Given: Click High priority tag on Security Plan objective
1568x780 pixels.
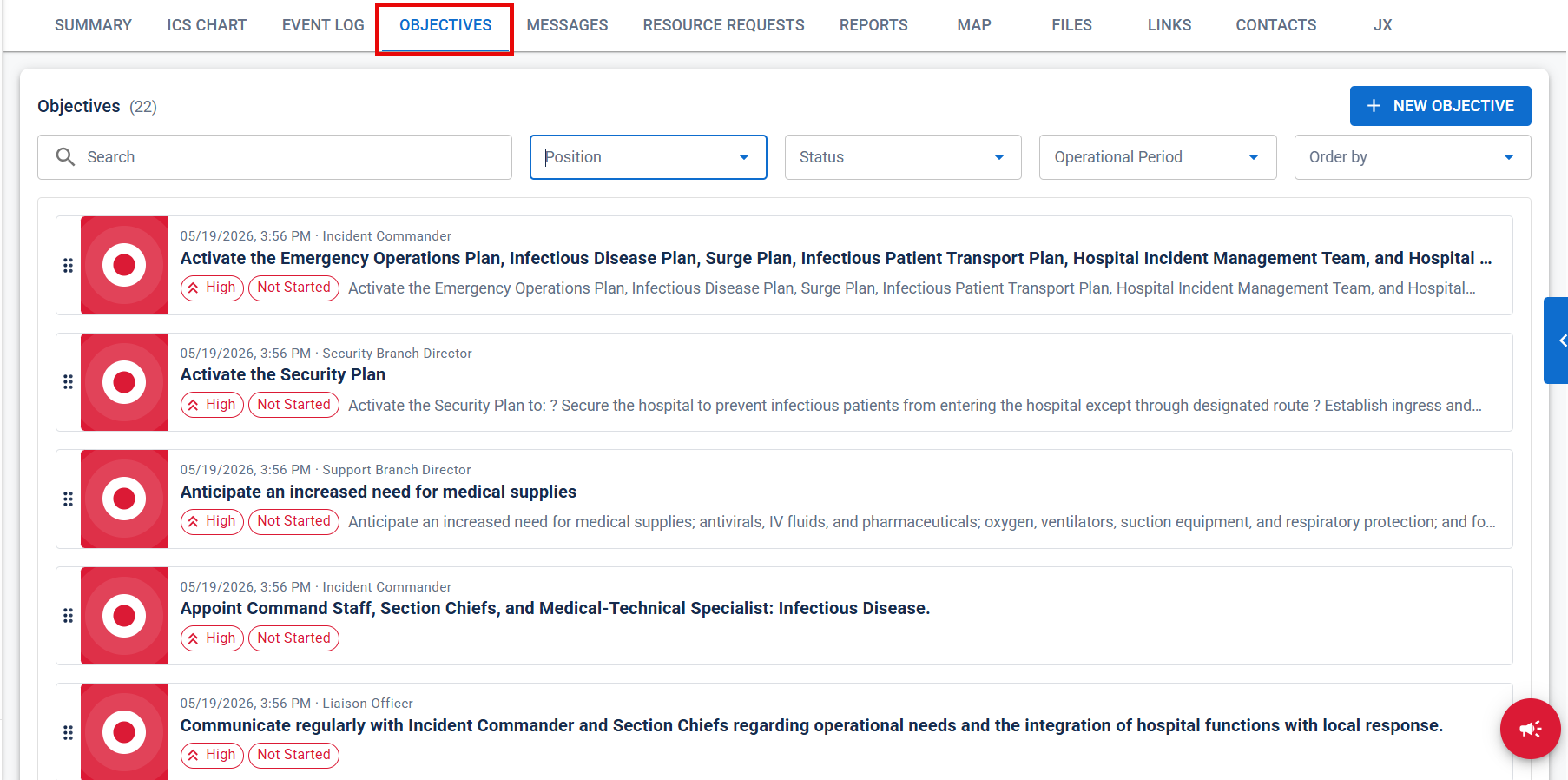Looking at the screenshot, I should coord(212,405).
